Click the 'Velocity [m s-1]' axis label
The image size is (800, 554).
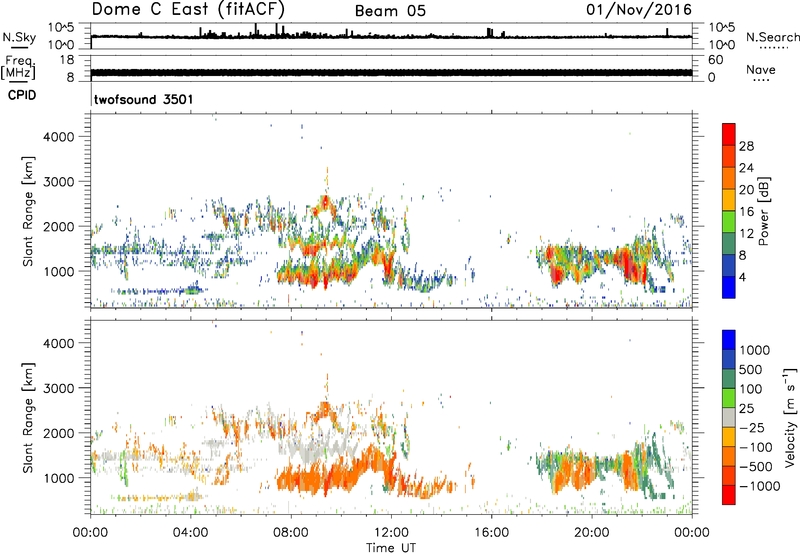click(x=790, y=417)
